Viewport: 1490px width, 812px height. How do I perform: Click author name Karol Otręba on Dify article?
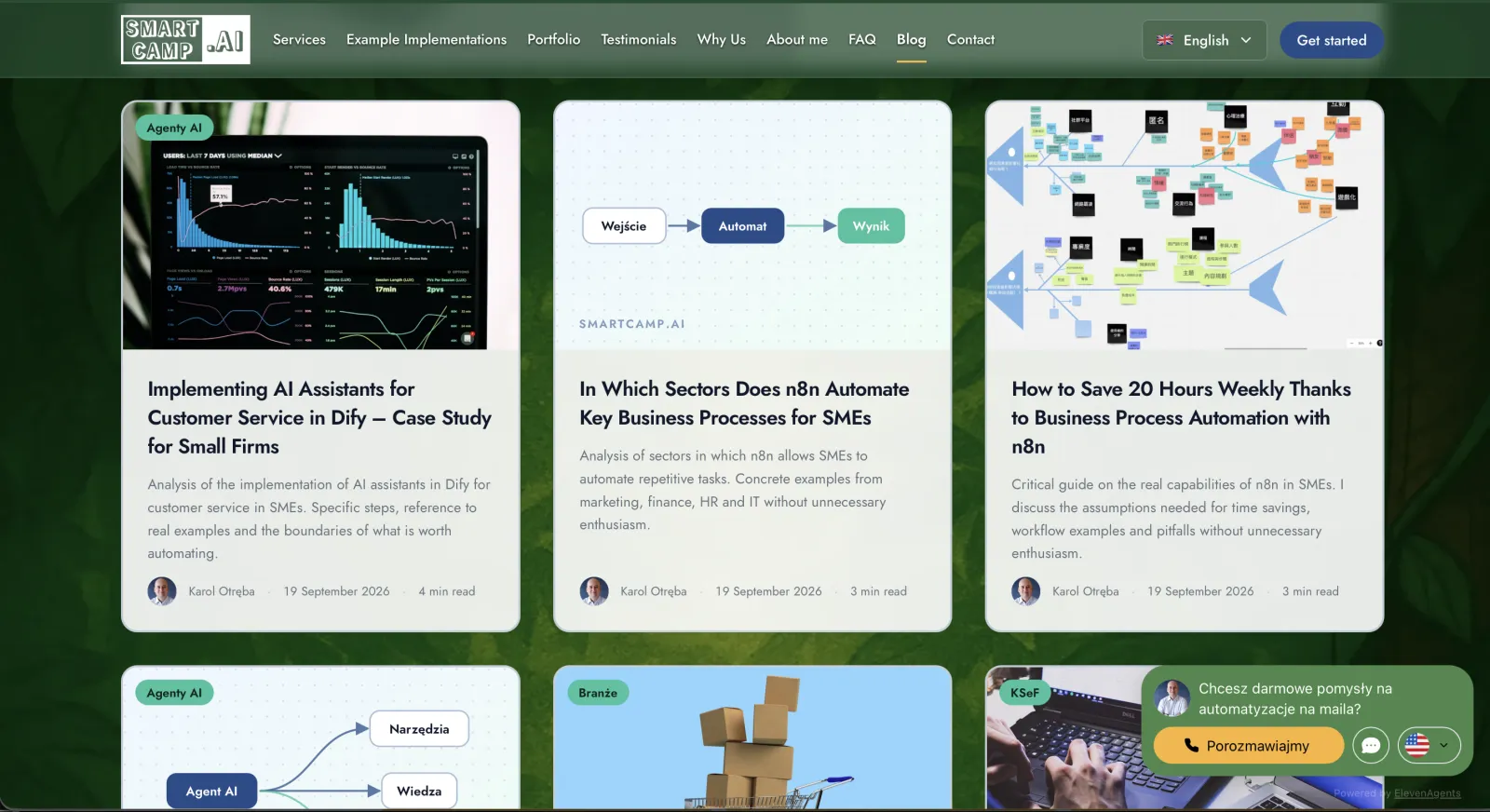222,591
